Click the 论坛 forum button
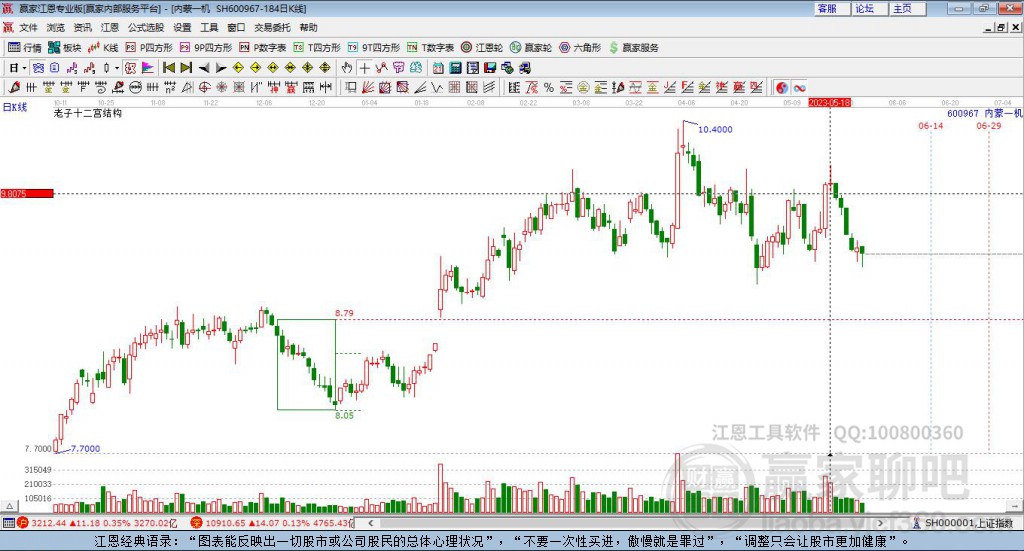 tap(870, 8)
